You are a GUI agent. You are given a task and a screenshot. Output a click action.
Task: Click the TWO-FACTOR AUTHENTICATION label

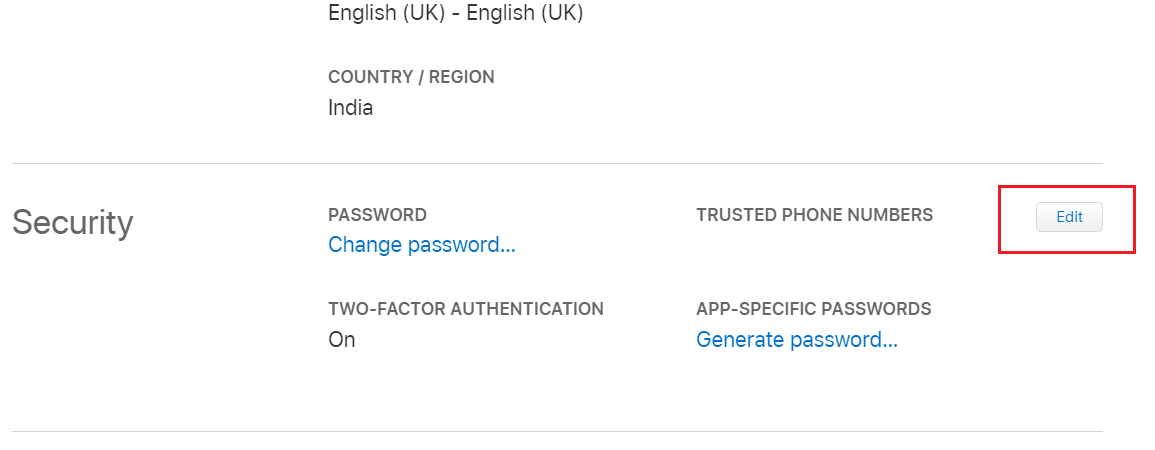465,309
